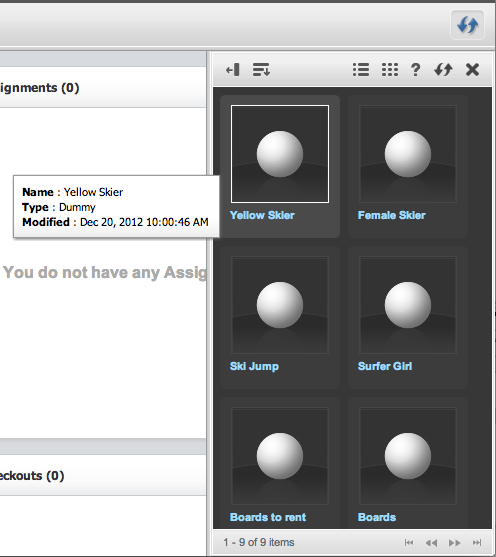
Task: Click the Checkouts (0) section header
Action: click(x=103, y=475)
